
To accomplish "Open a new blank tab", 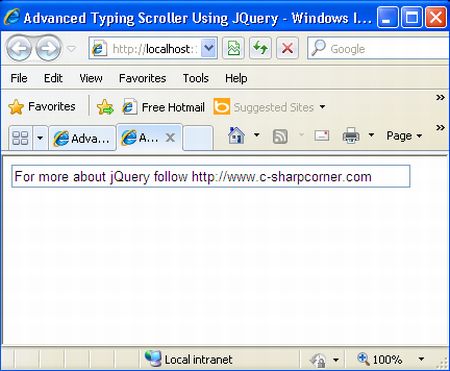I will [198, 138].
